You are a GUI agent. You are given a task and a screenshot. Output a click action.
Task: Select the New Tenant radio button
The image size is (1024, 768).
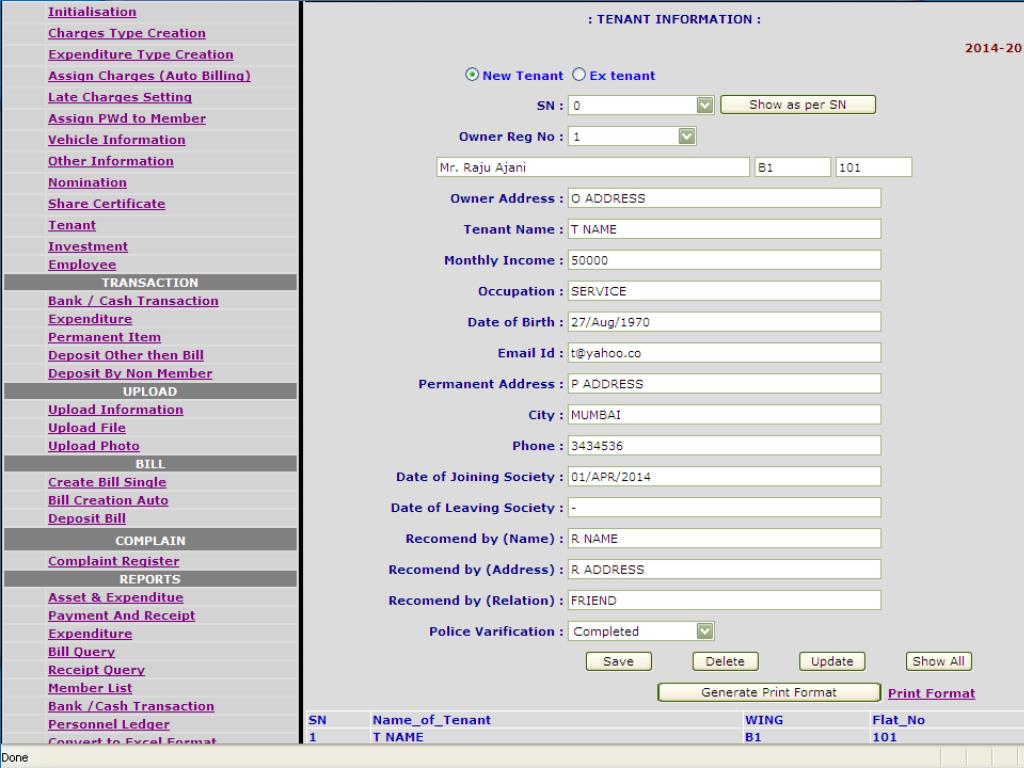click(472, 74)
